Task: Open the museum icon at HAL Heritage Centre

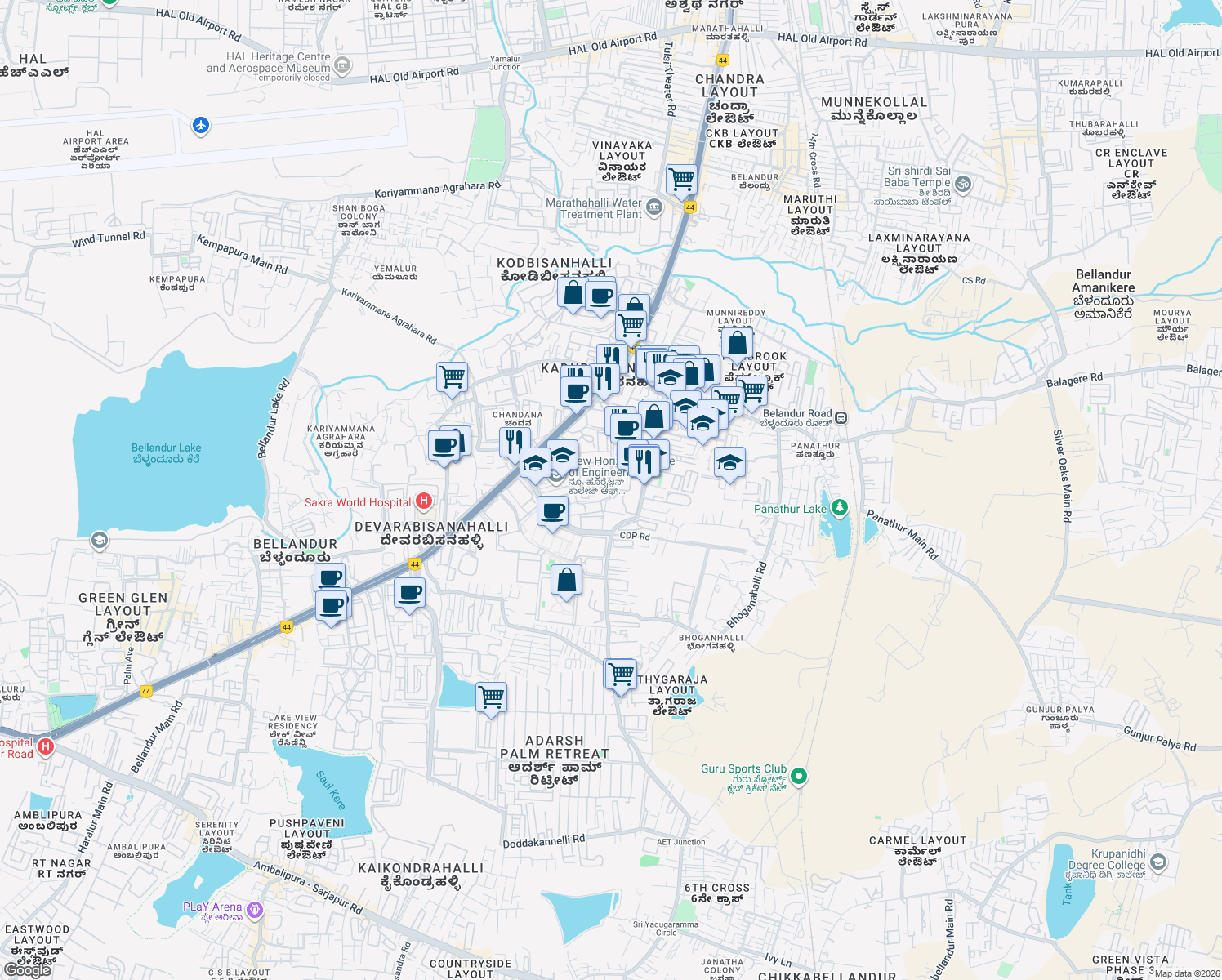Action: (x=341, y=65)
